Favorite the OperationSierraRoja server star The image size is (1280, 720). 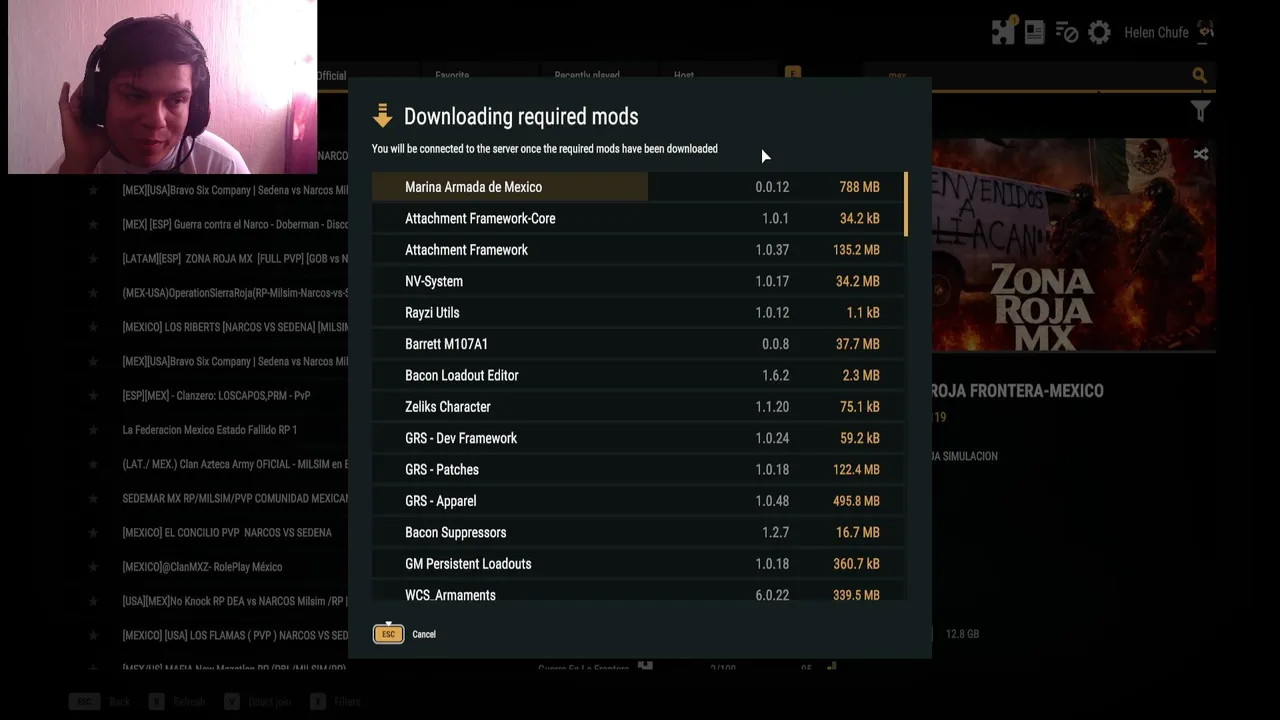pos(93,293)
